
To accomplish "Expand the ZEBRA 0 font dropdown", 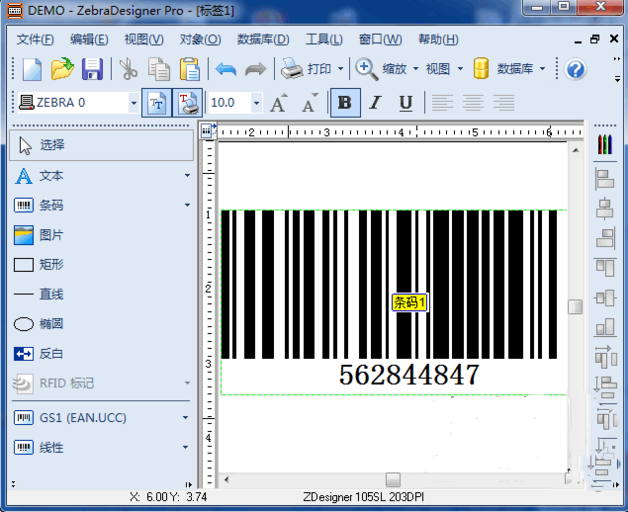I will click(134, 103).
